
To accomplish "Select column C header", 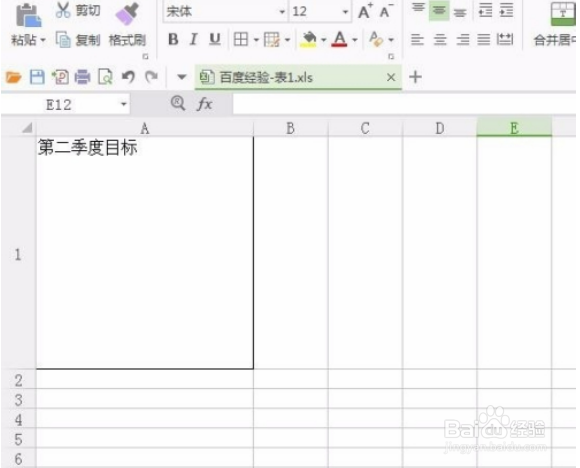I will (365, 128).
